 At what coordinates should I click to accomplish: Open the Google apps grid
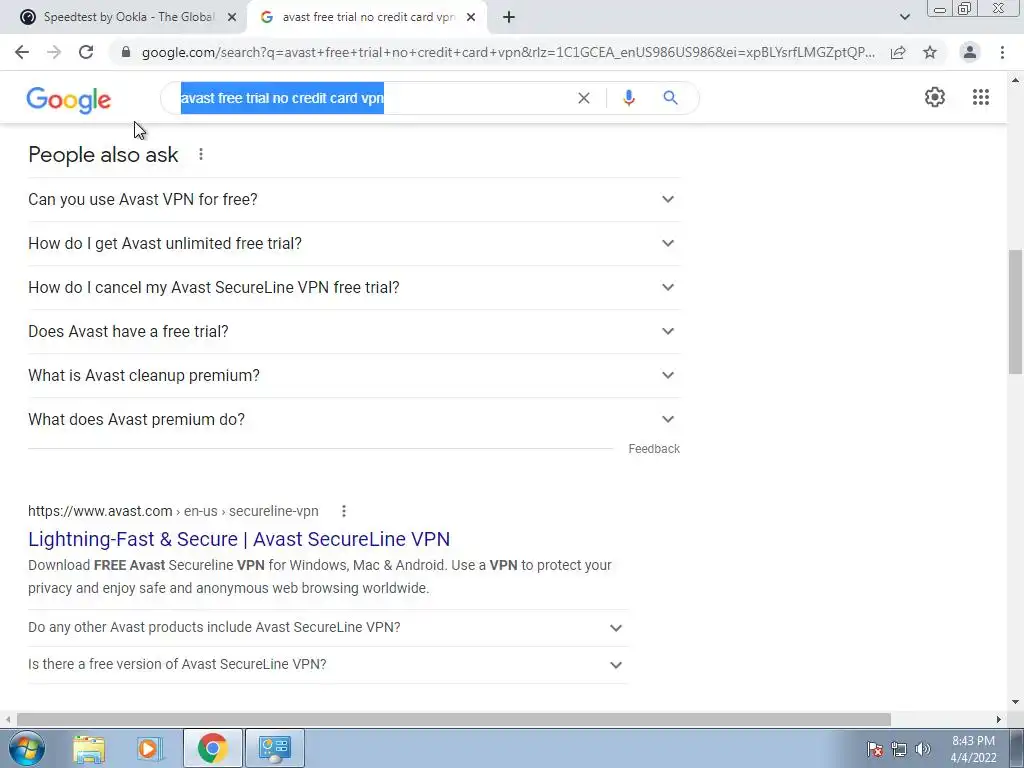[x=980, y=97]
